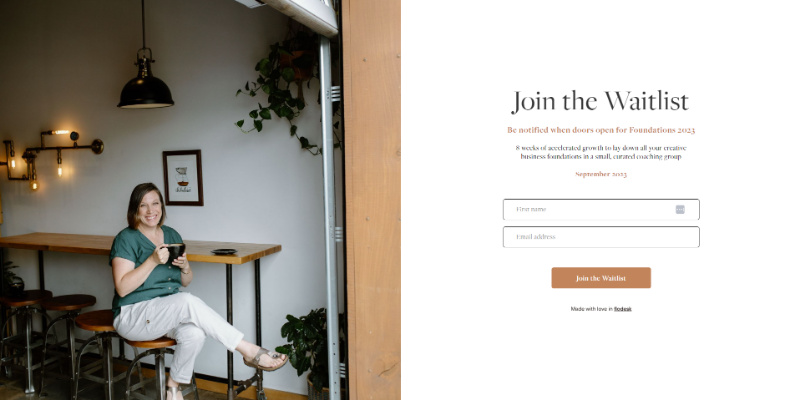The image size is (800, 400).
Task: Focus the First name input field
Action: 601,209
